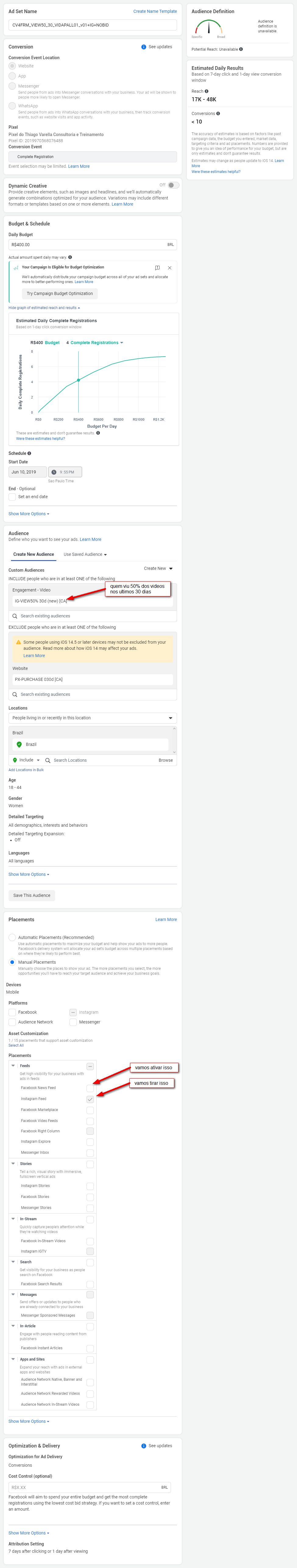
Task: Click the info icon next to Potential Reach
Action: (x=241, y=49)
